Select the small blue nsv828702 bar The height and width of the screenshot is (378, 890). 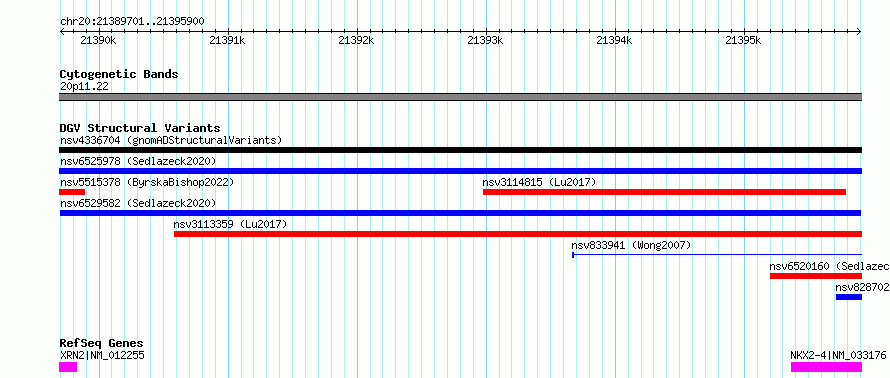point(849,297)
